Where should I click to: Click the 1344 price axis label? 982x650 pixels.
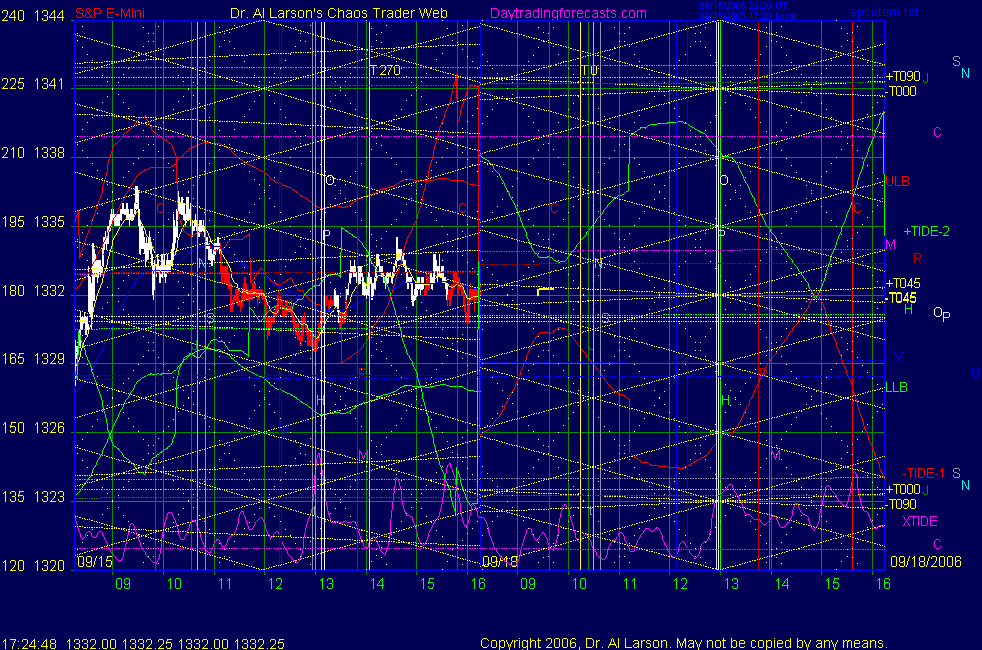click(49, 16)
